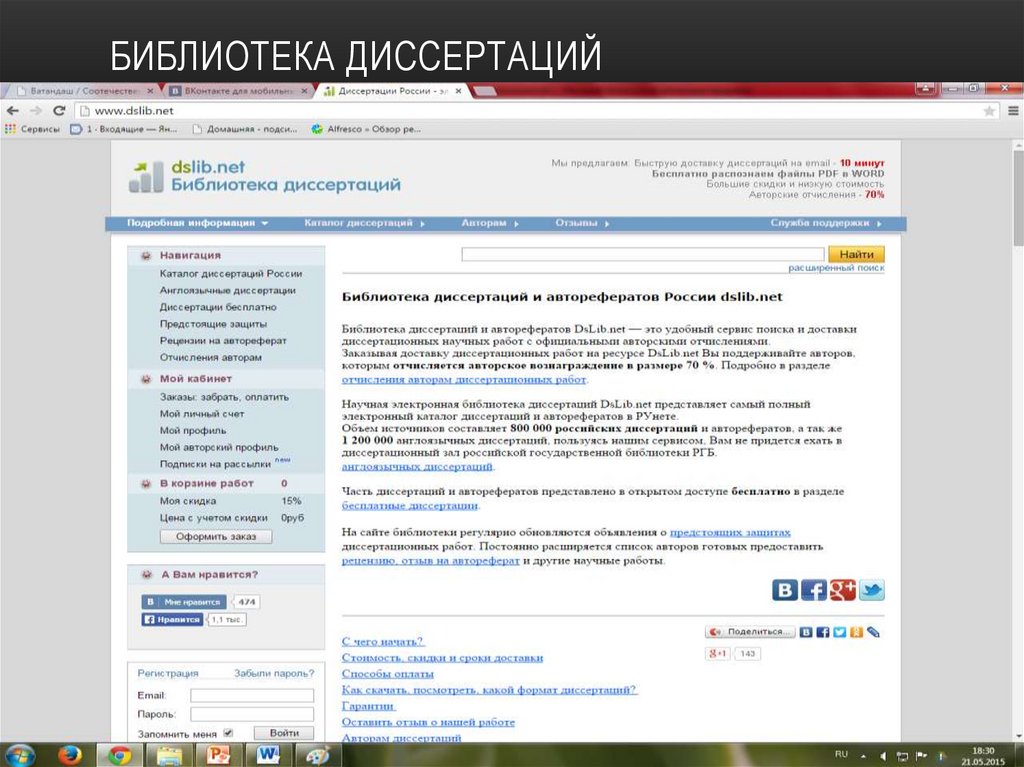Open Диссертации бесплатно in navigation

click(218, 306)
